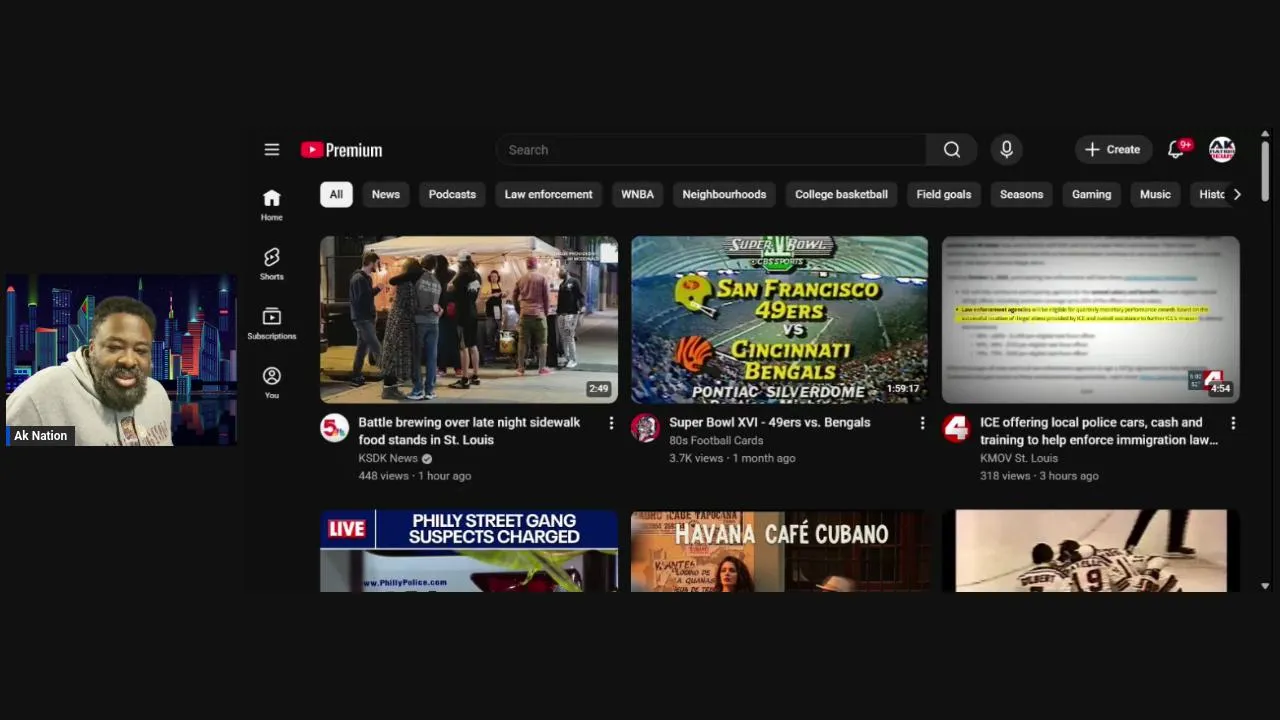
Task: Open Subscriptions in sidebar
Action: pyautogui.click(x=272, y=323)
